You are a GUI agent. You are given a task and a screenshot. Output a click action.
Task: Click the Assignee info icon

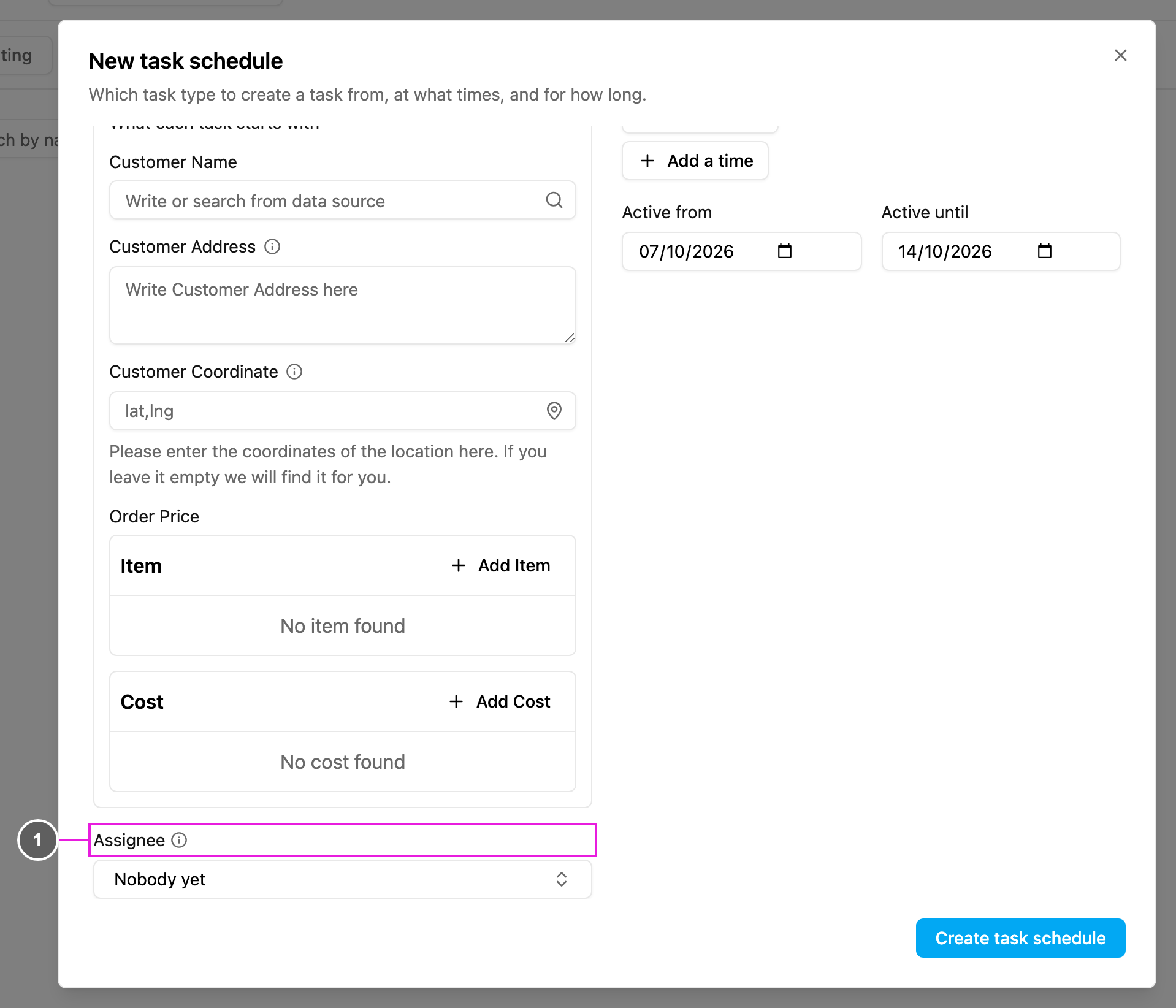point(179,840)
